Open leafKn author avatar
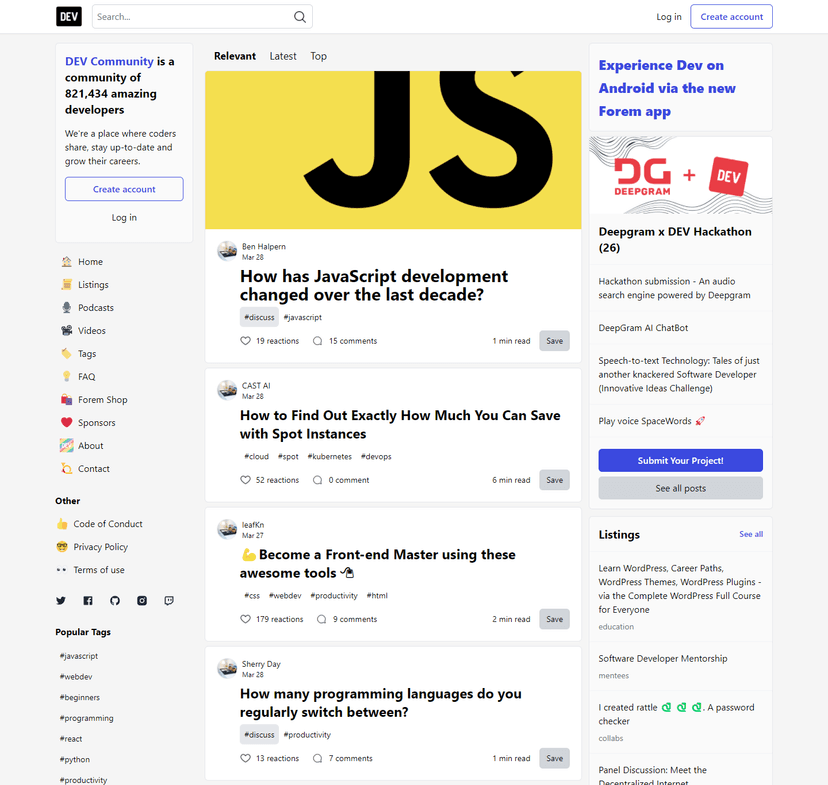This screenshot has width=828, height=785. tap(228, 529)
